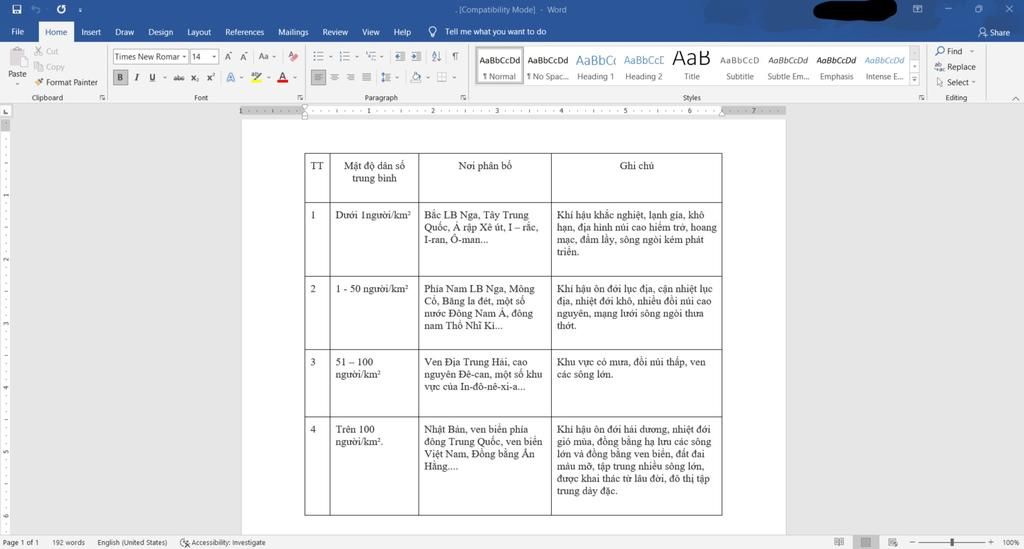Switch to the Layout tab
Viewport: 1024px width, 549px height.
coord(199,32)
